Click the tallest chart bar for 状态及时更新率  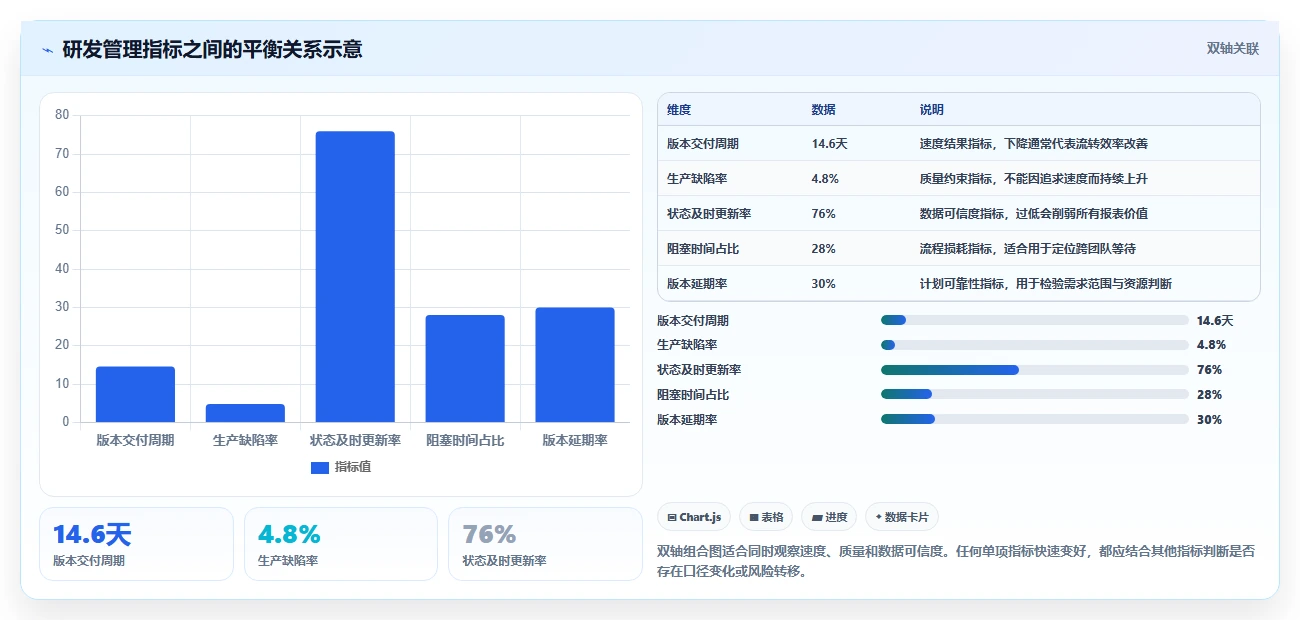(x=355, y=277)
